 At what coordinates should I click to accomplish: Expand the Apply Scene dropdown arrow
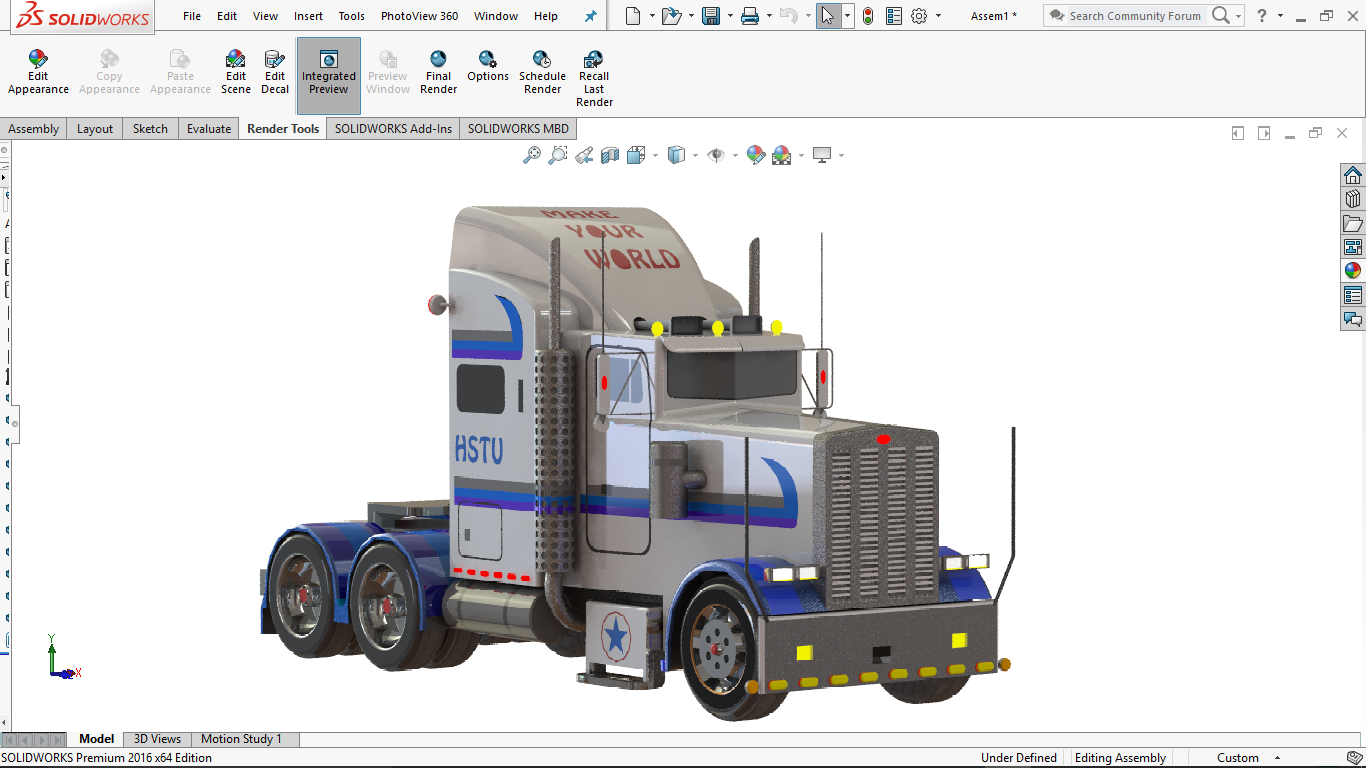click(x=801, y=155)
